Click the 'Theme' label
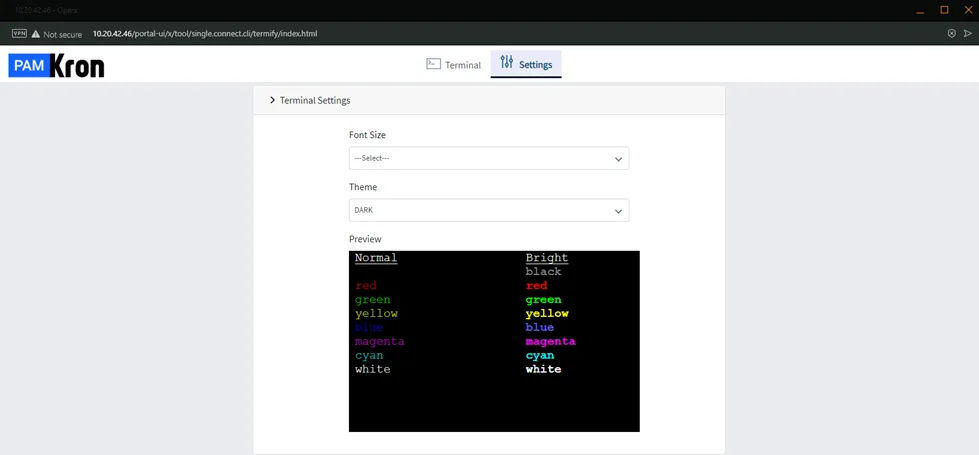Viewport: 979px width, 455px height. 363,187
